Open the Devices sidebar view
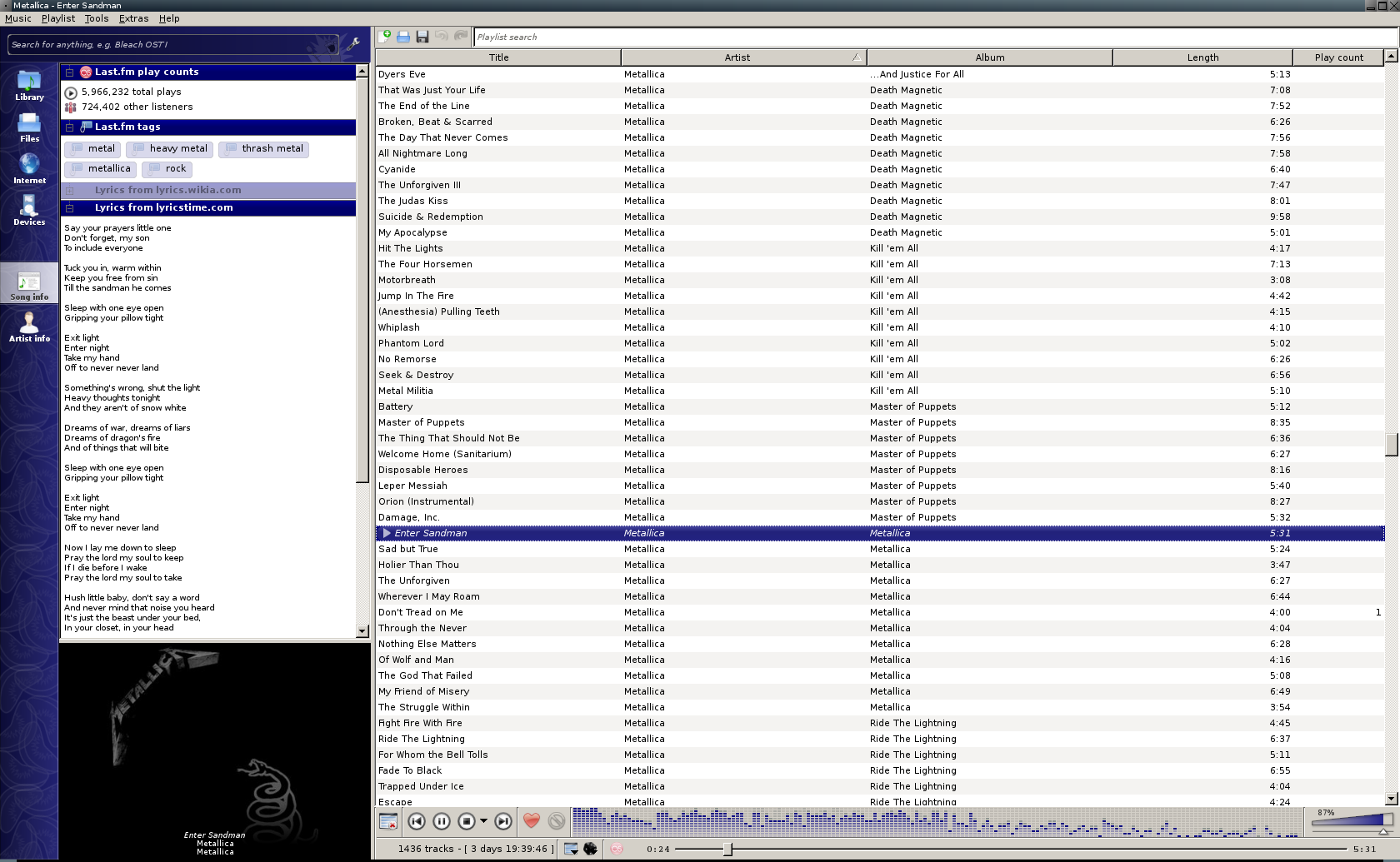The width and height of the screenshot is (1400, 862). coord(29,211)
